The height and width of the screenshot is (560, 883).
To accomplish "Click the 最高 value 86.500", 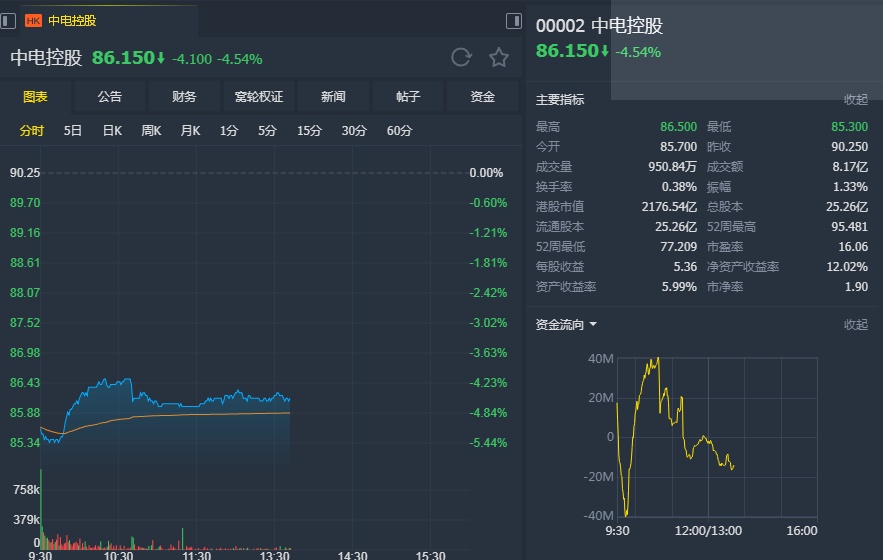I will click(x=678, y=127).
